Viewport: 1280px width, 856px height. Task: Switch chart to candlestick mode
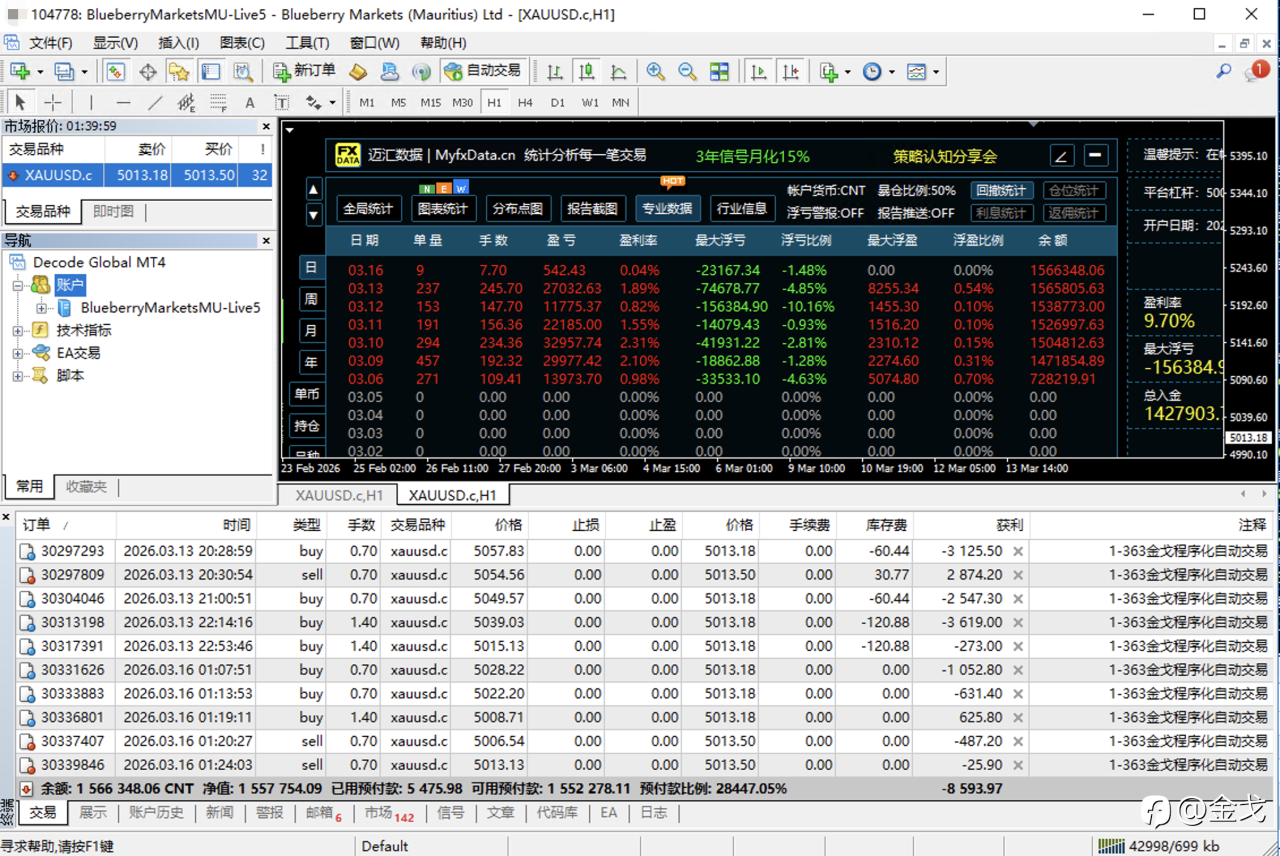[x=587, y=71]
